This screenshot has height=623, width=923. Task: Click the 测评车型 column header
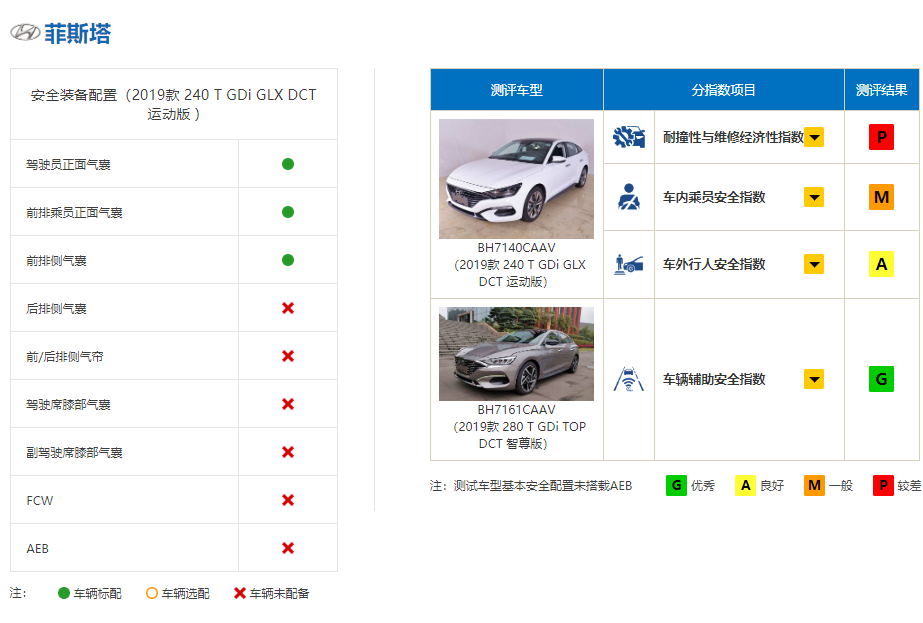click(517, 90)
